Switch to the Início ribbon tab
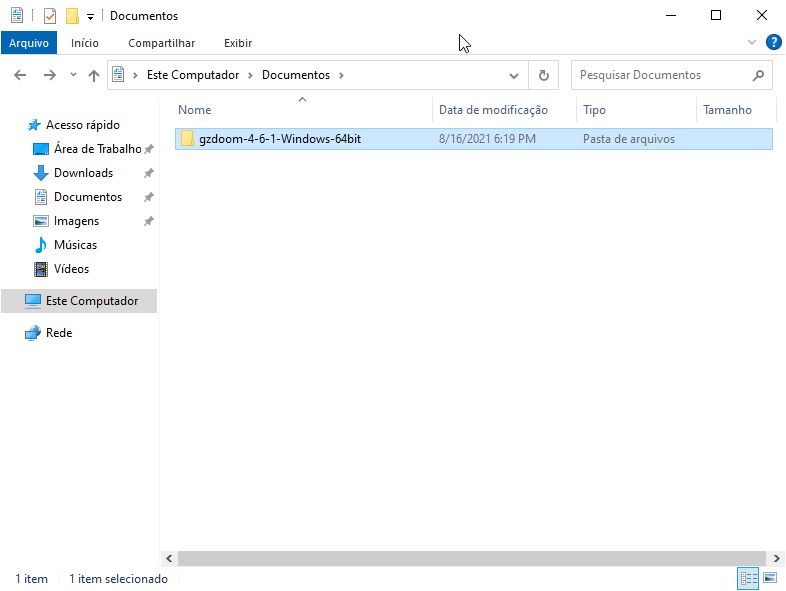The image size is (786, 591). [85, 43]
